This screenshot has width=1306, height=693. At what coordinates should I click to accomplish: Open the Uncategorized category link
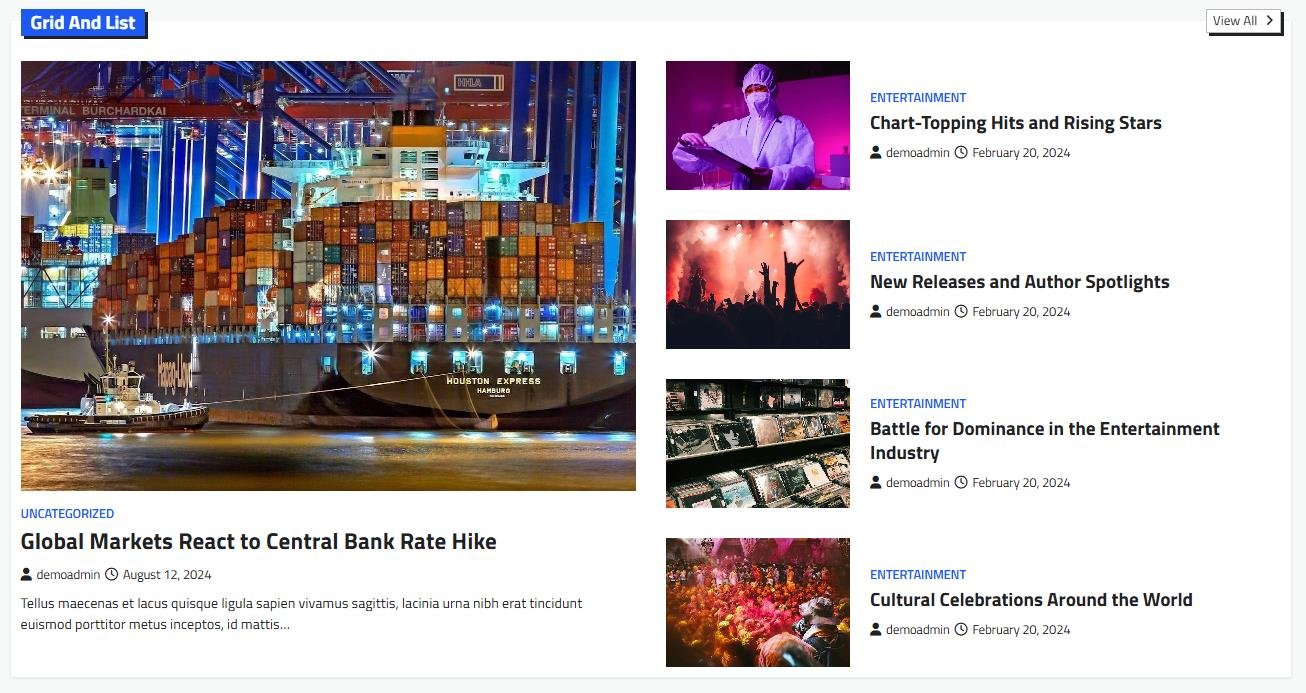coord(68,513)
